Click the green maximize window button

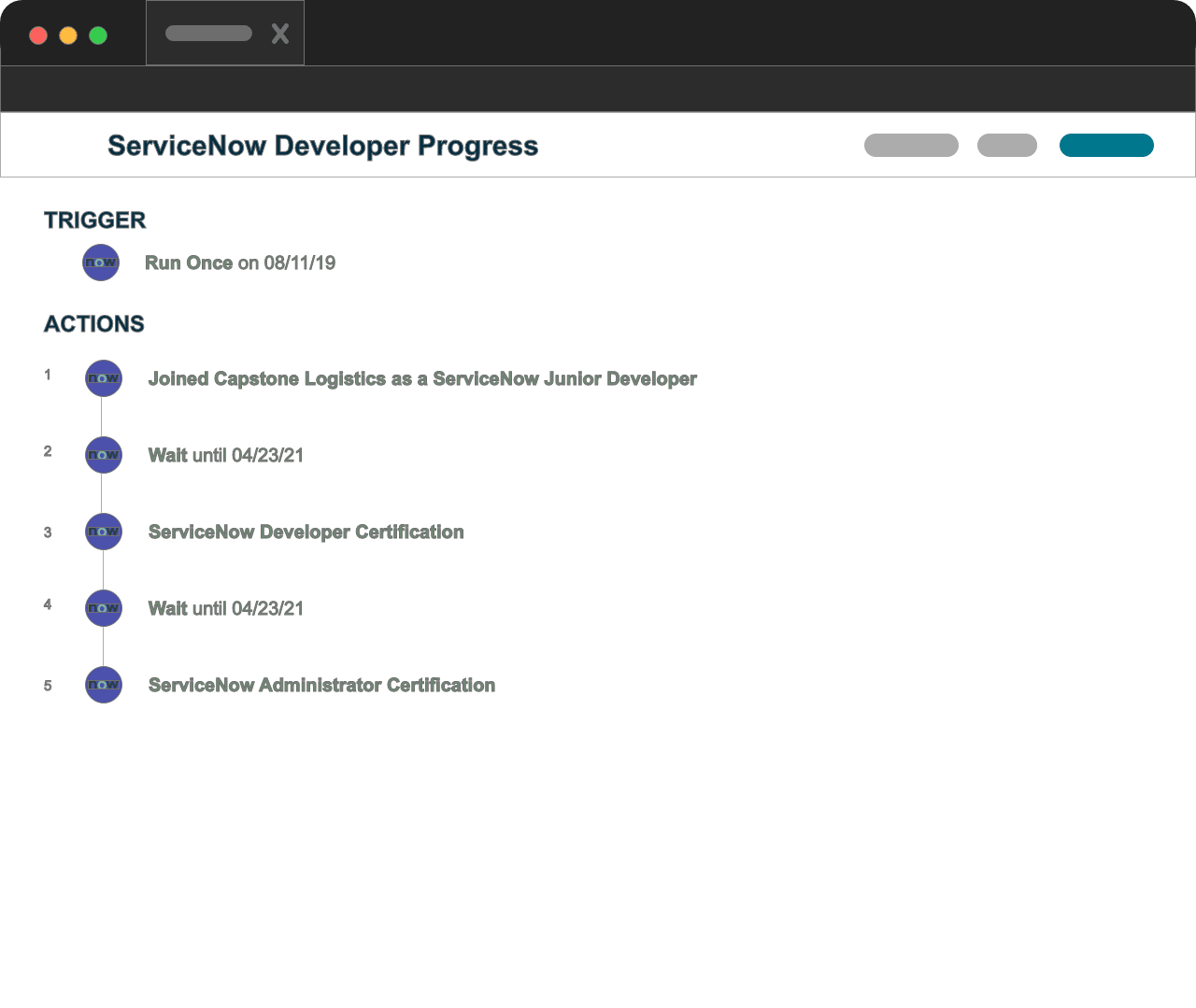click(98, 35)
